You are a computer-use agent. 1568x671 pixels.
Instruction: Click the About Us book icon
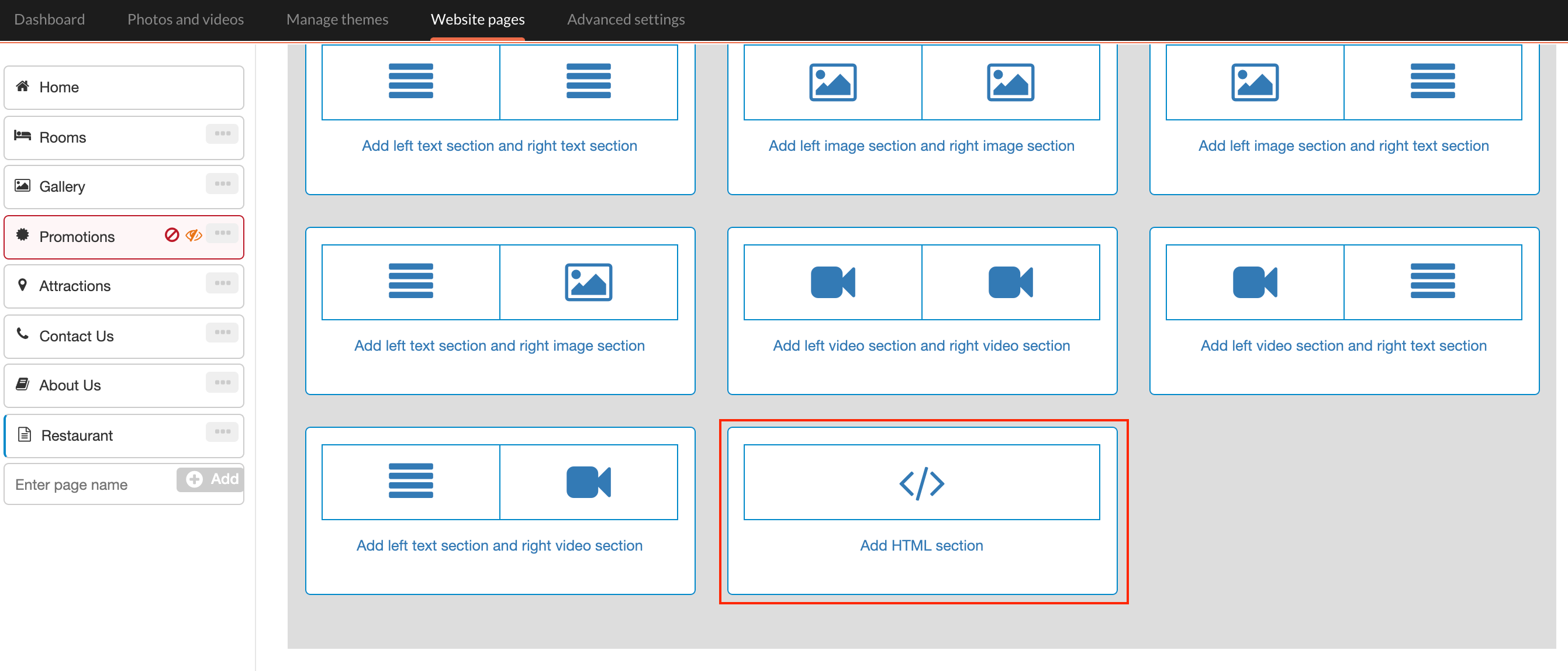tap(23, 384)
